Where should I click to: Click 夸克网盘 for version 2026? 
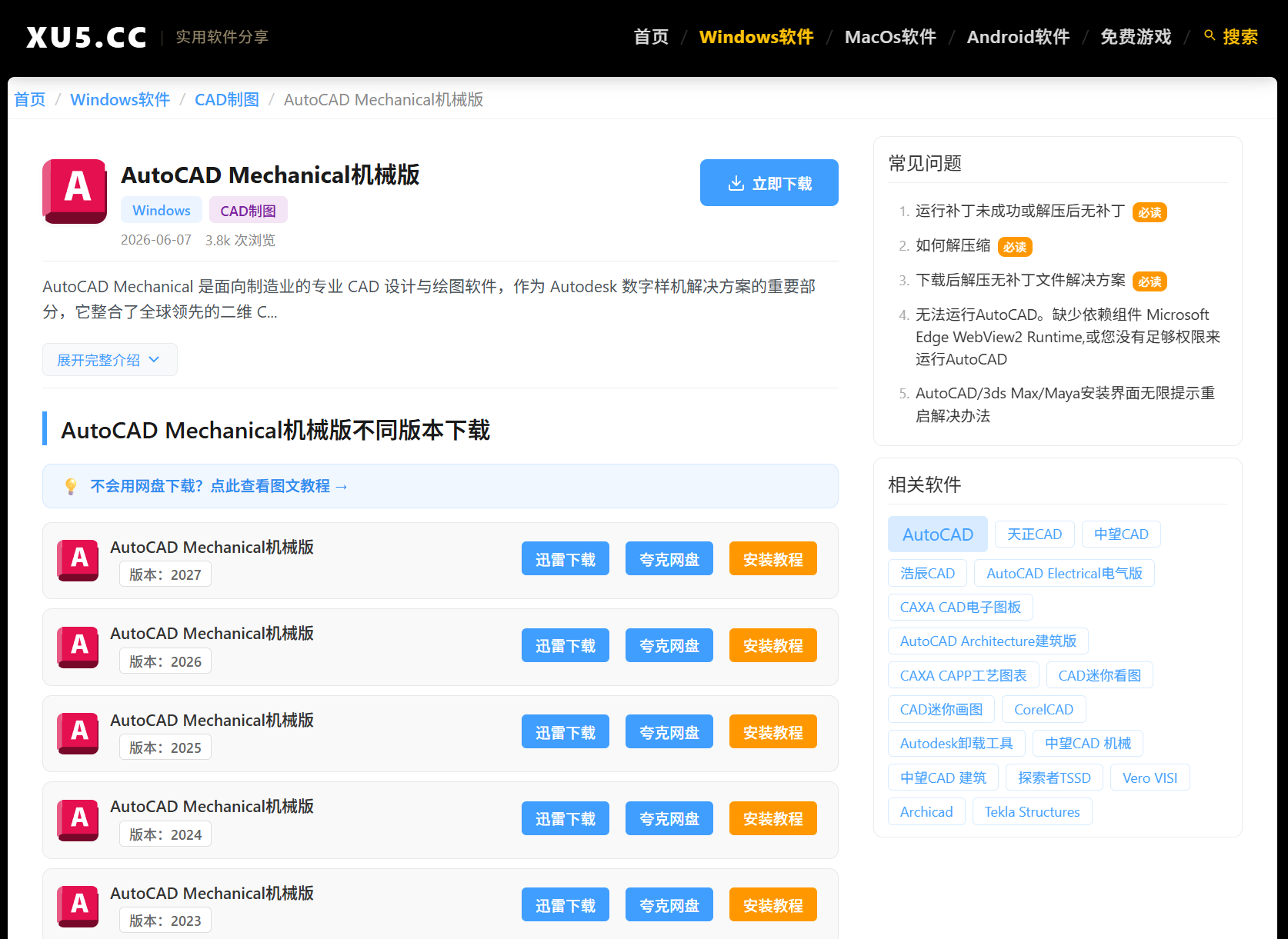click(669, 645)
